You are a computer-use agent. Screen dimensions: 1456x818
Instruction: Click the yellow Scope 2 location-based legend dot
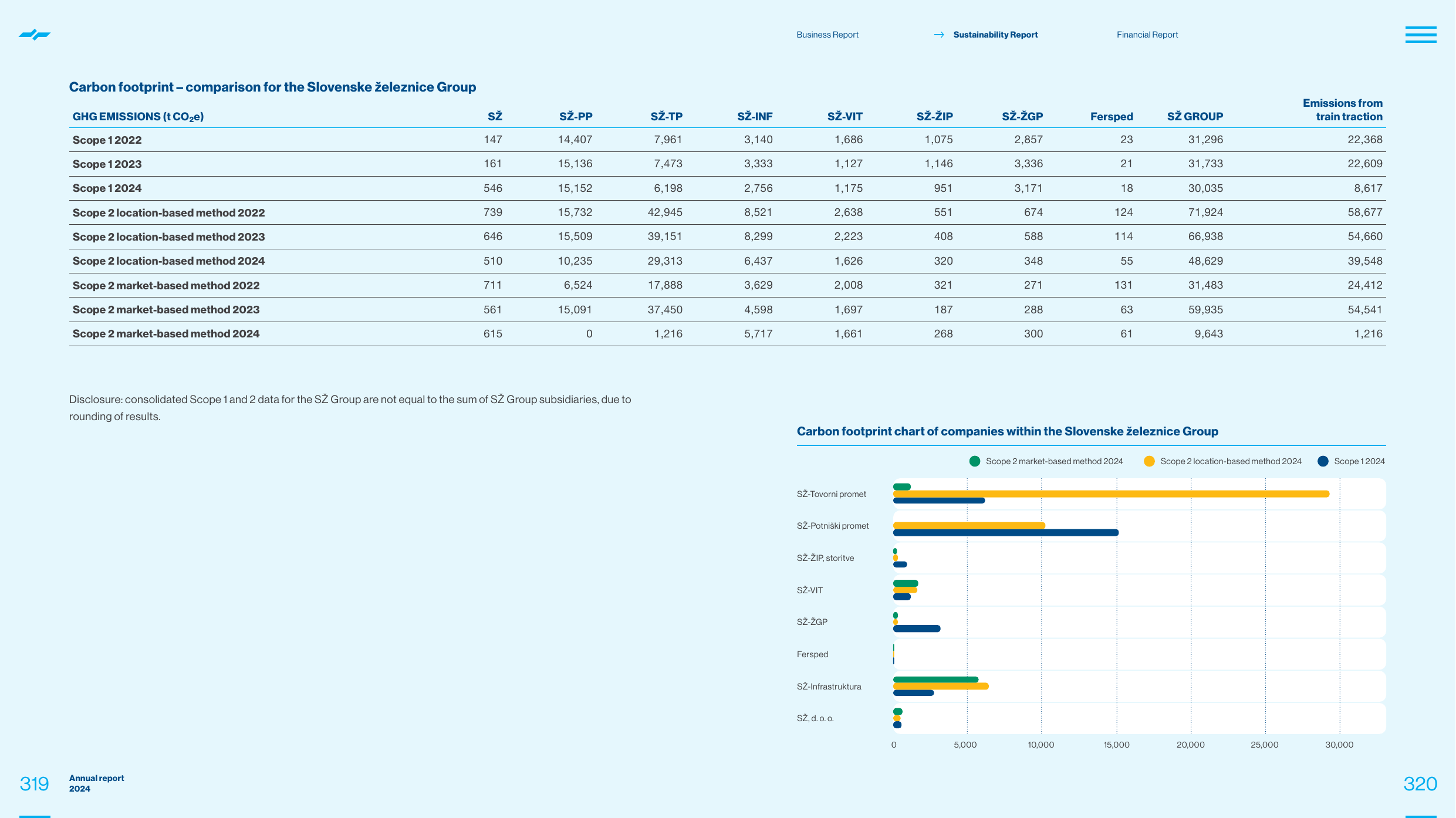pyautogui.click(x=1149, y=461)
